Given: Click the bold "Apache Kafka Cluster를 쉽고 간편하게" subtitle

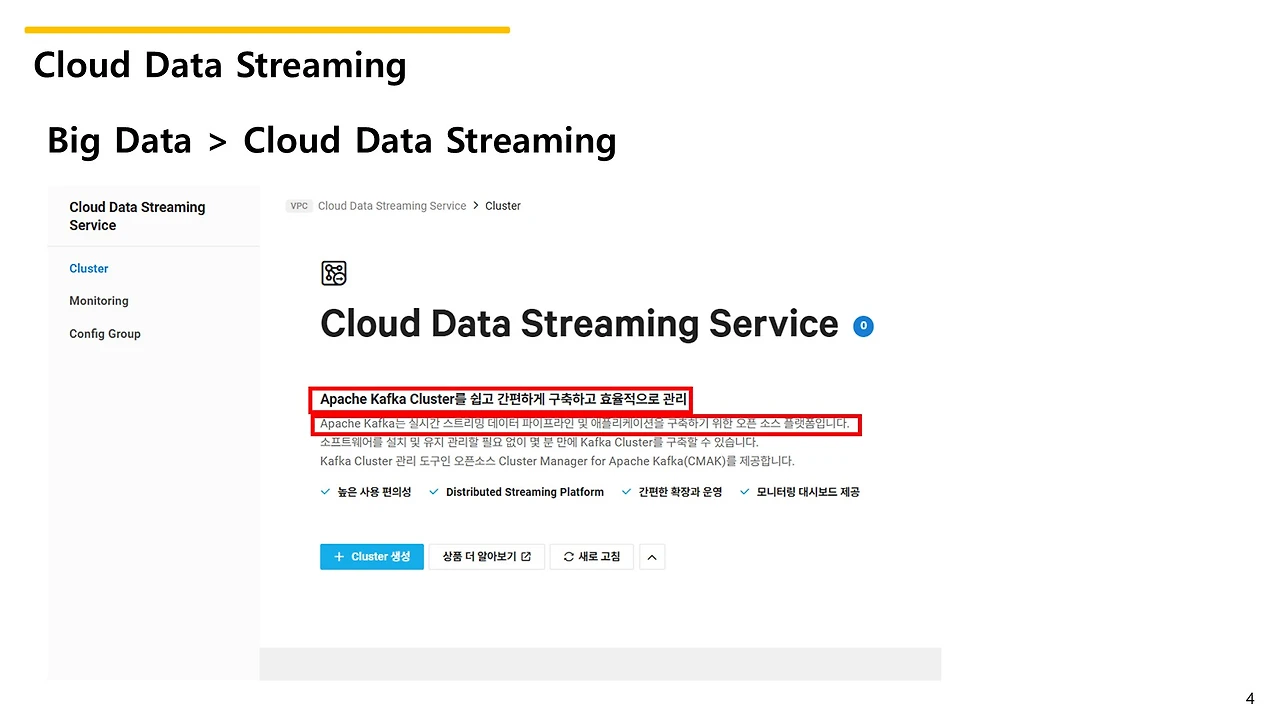Looking at the screenshot, I should [504, 400].
